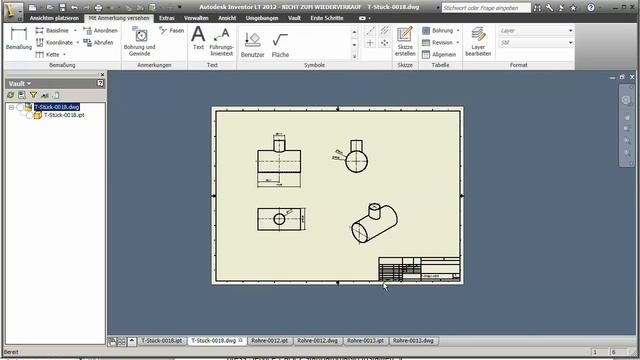Toggle status circle of T-Stück-0018.dwg
Viewport: 640px width, 360px height.
tap(20, 107)
